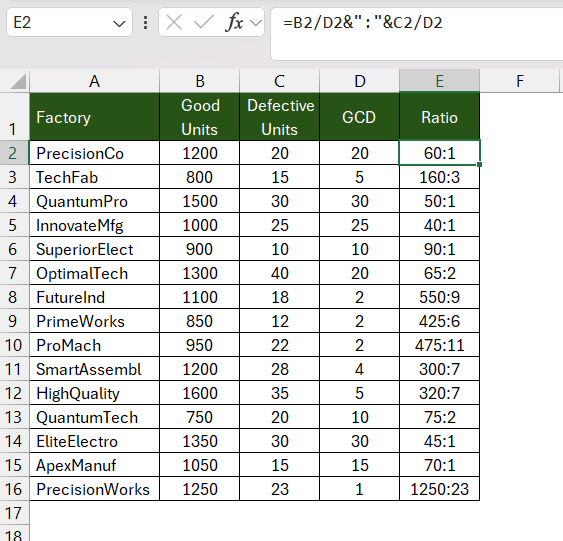Click the formula bar resize dots handle
This screenshot has height=541, width=563.
tap(145, 23)
